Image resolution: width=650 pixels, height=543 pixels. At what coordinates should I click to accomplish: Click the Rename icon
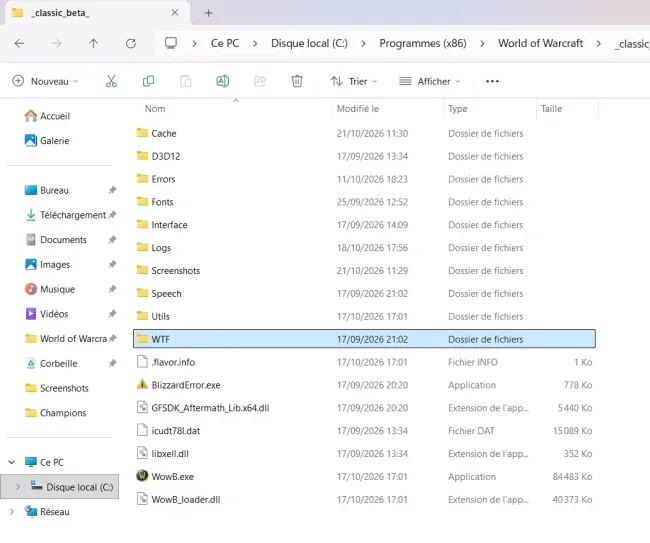(223, 81)
